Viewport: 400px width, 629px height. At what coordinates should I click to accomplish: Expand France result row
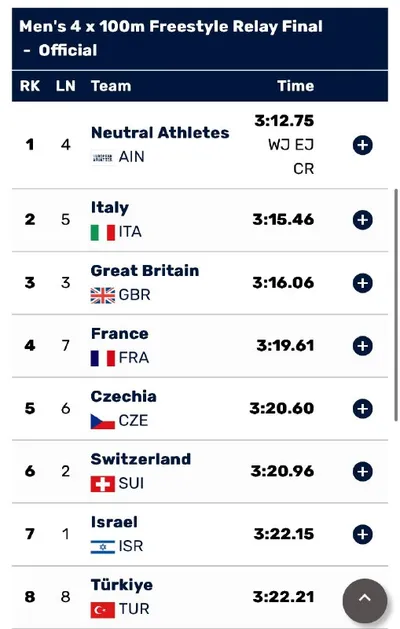(x=363, y=346)
